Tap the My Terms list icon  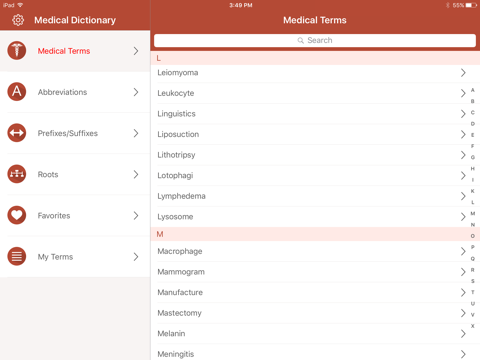click(17, 256)
